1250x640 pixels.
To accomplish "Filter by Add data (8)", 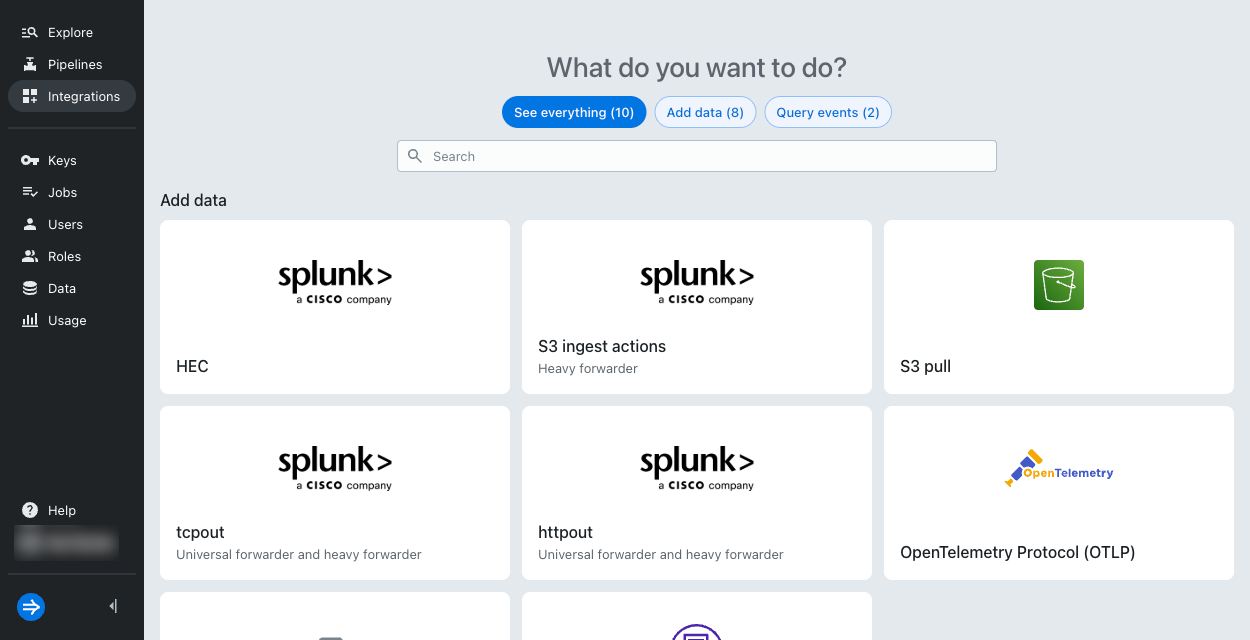I will (705, 112).
